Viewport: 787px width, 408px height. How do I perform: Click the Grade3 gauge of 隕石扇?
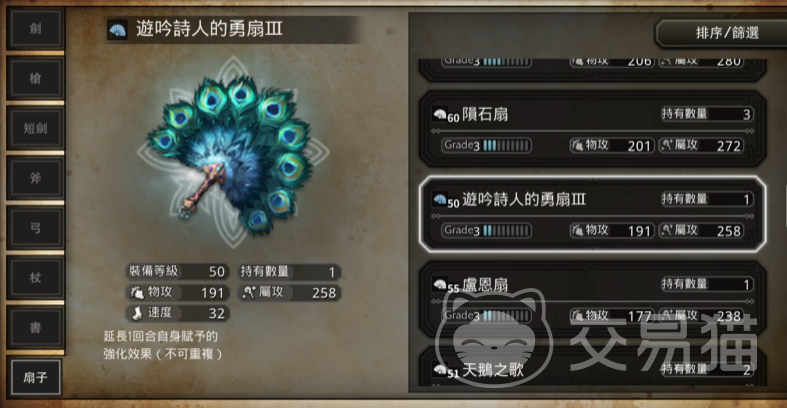[x=486, y=146]
